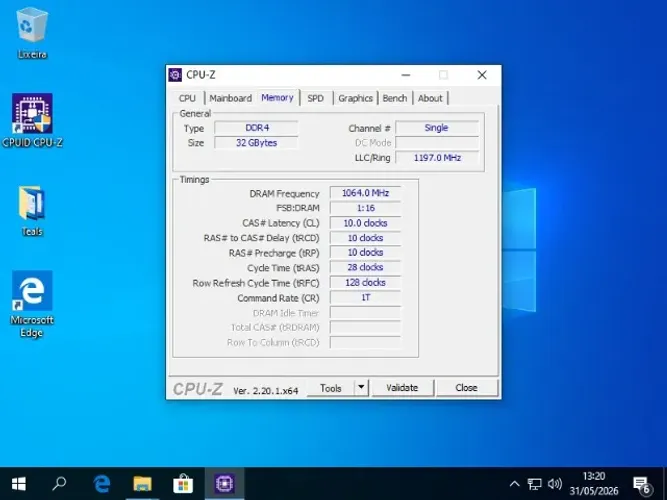The image size is (667, 500).
Task: Switch to the Mainboard tab
Action: coord(231,98)
